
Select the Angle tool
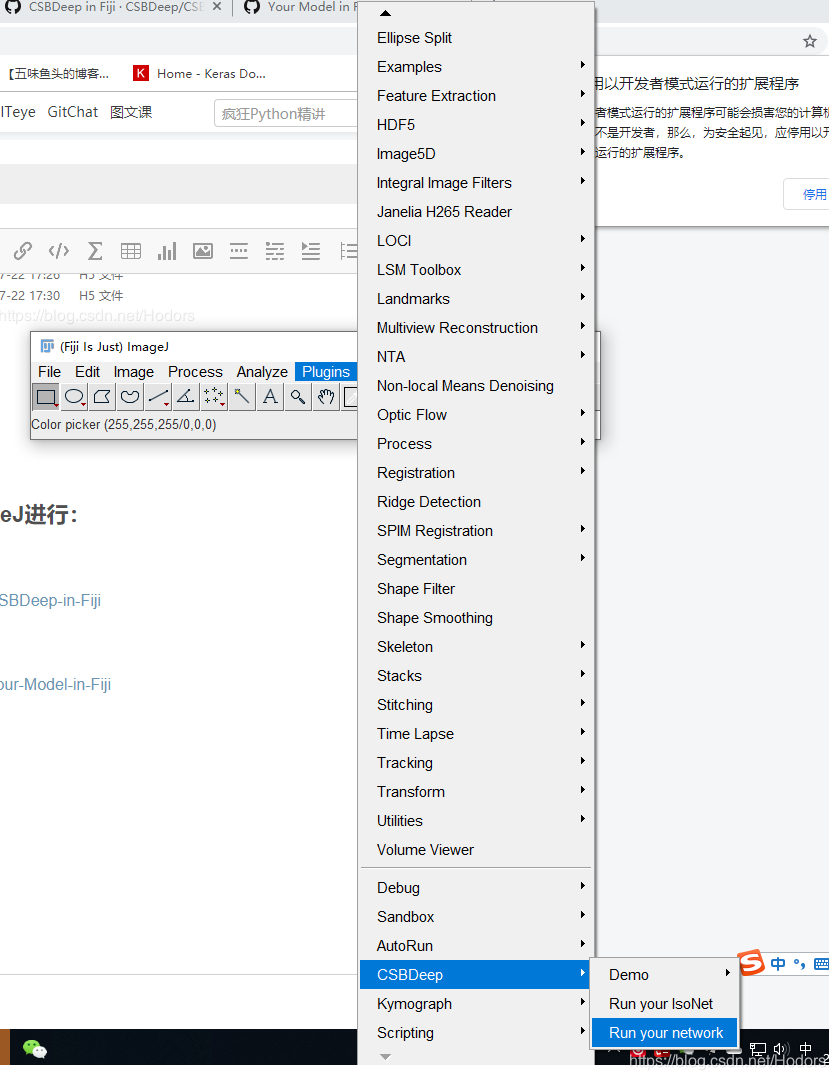click(x=186, y=397)
